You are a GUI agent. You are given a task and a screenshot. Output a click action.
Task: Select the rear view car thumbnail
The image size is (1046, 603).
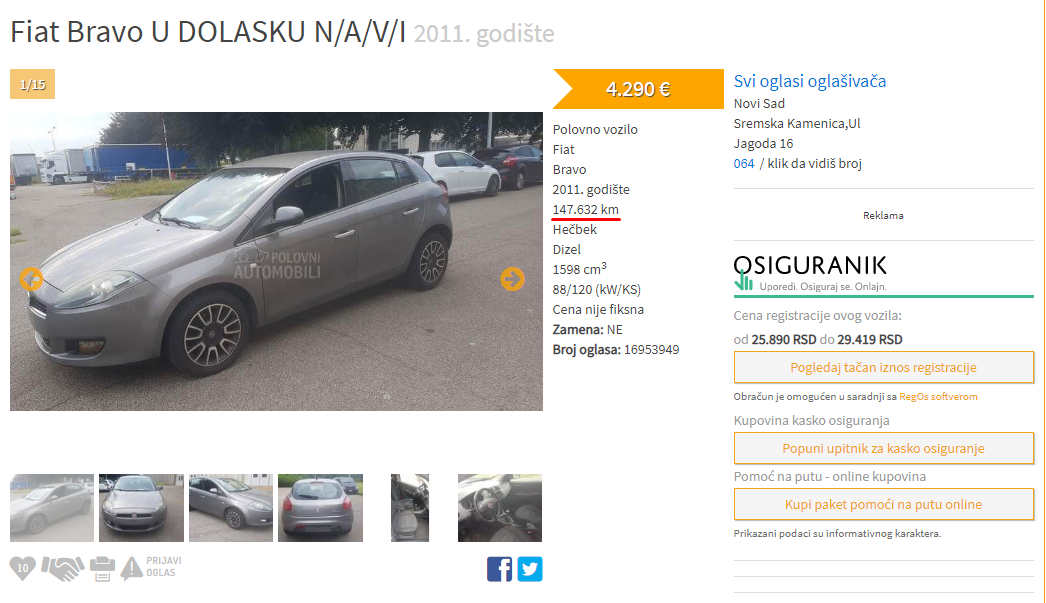[320, 508]
